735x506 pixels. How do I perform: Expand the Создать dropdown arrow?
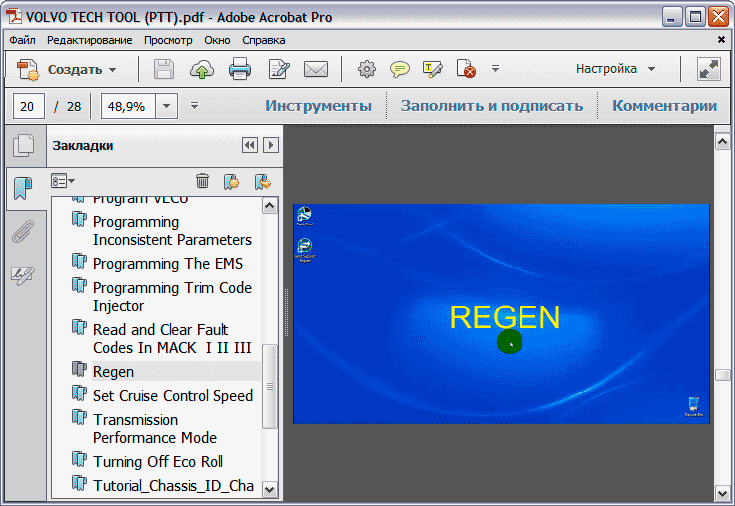coord(113,70)
